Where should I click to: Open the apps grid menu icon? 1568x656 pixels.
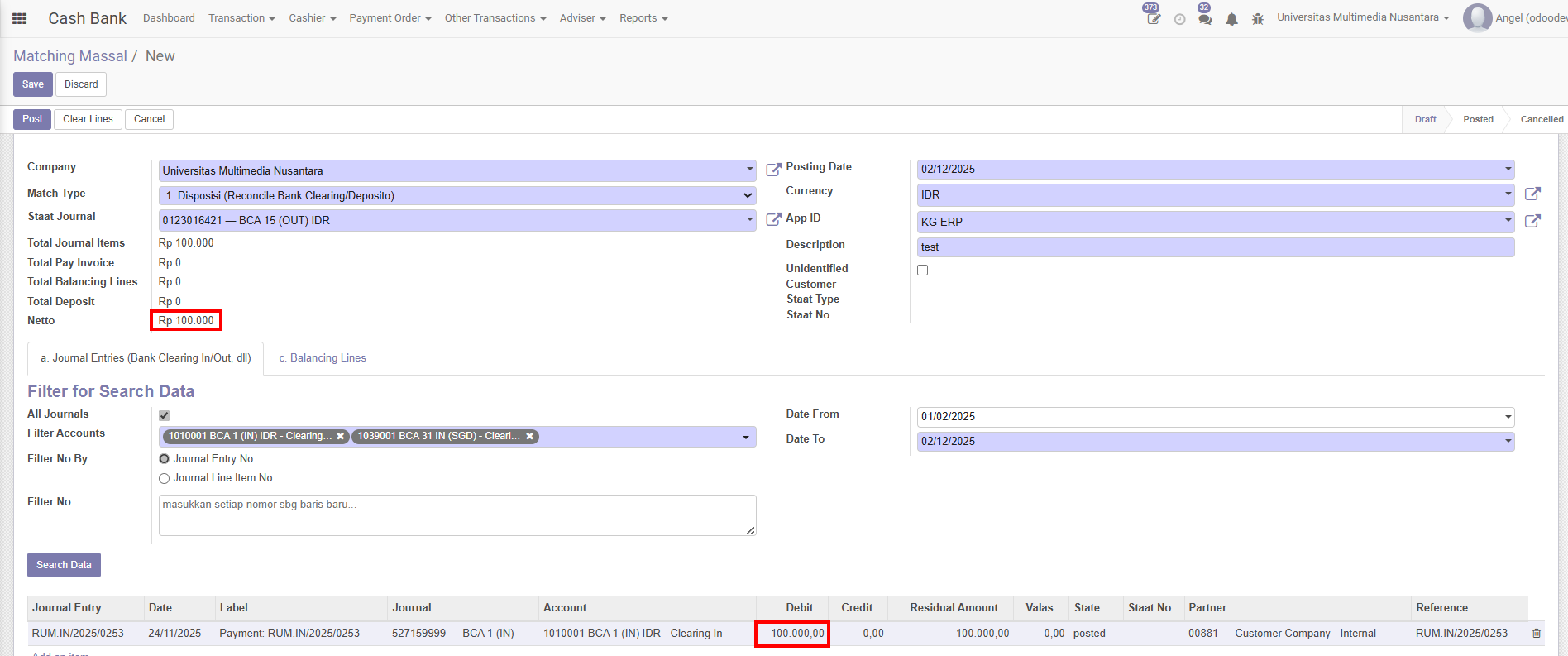(x=19, y=18)
